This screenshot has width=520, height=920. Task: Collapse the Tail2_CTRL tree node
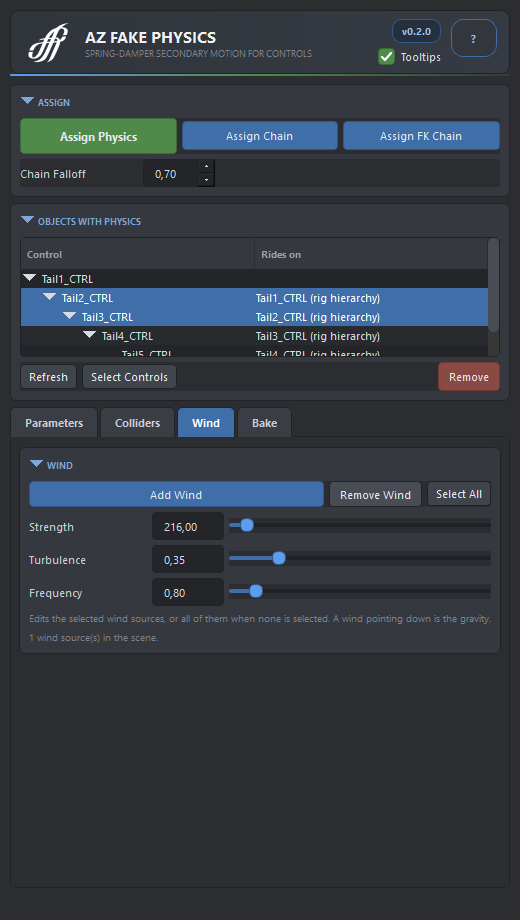click(x=49, y=297)
